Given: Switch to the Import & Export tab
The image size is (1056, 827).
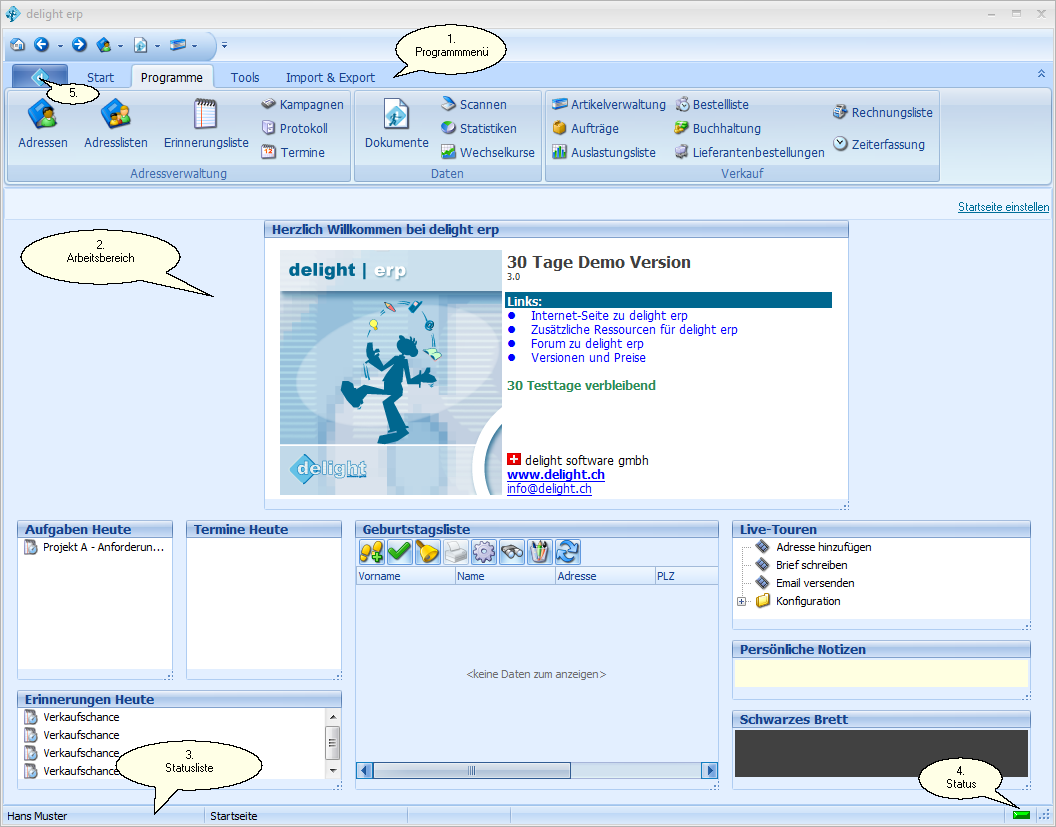Looking at the screenshot, I should point(330,77).
